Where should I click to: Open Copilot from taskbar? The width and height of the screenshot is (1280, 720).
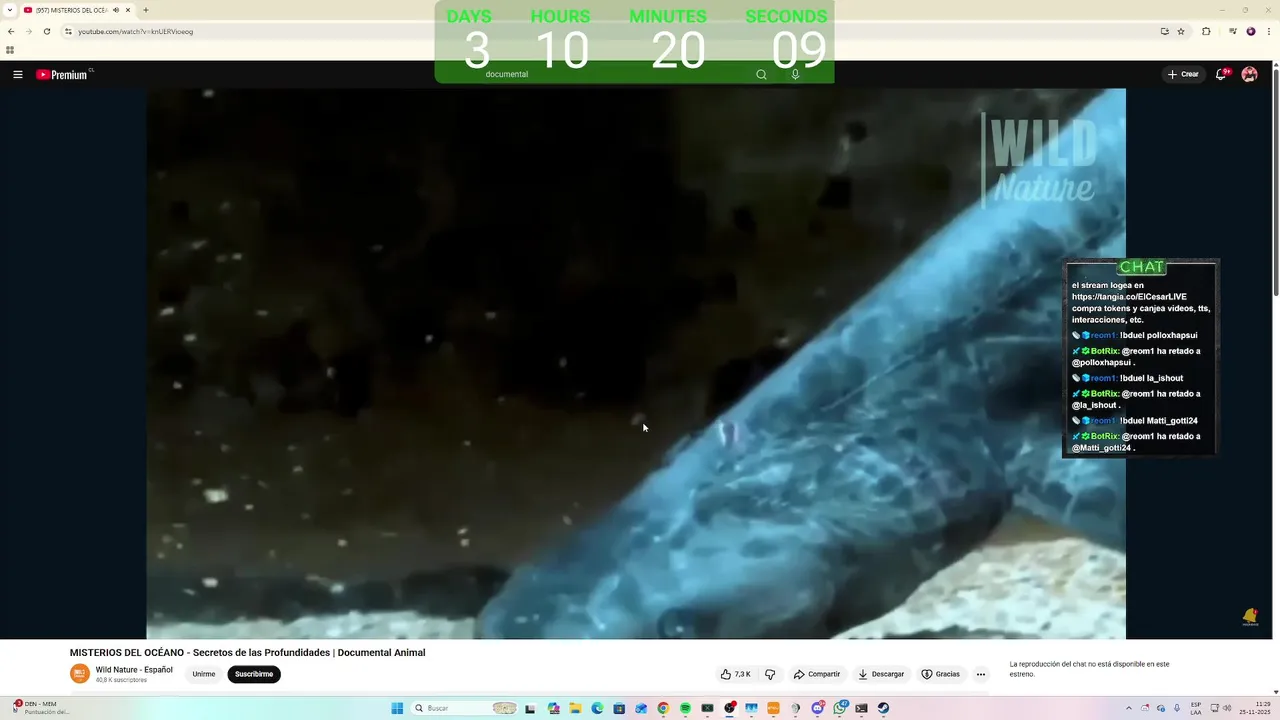tap(553, 708)
